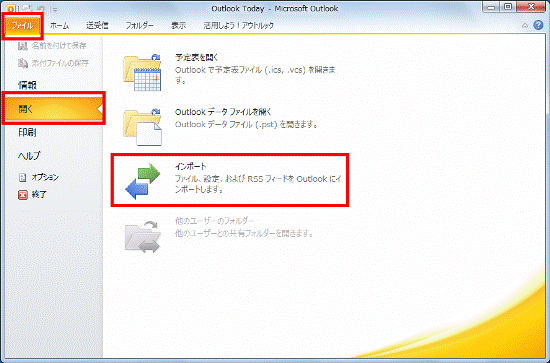Screen dimensions: 550x363
Task: Open the Customize Quick Access Toolbar dropdown
Action: coord(55,9)
